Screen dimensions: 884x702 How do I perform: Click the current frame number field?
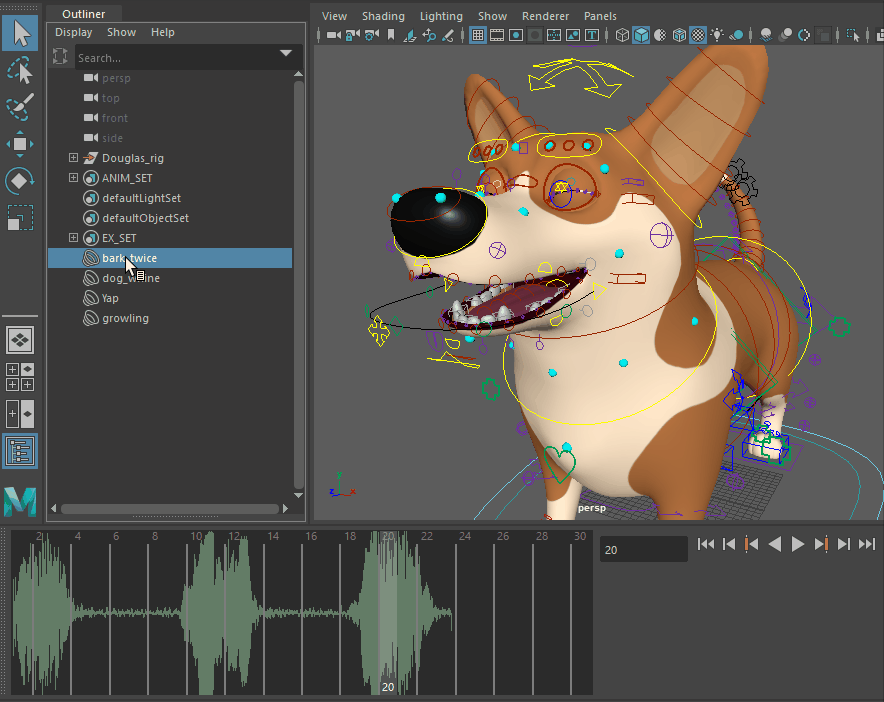tap(643, 549)
